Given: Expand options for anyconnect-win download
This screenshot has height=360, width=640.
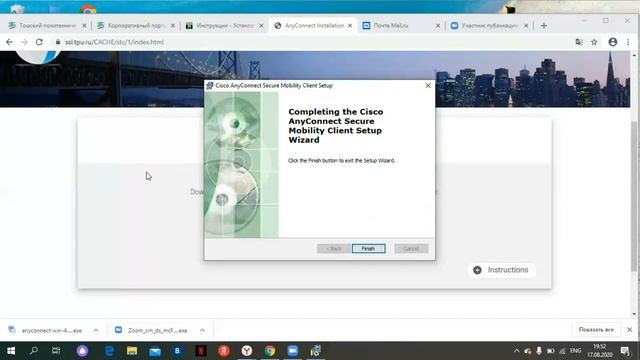Looking at the screenshot, I should pos(96,330).
